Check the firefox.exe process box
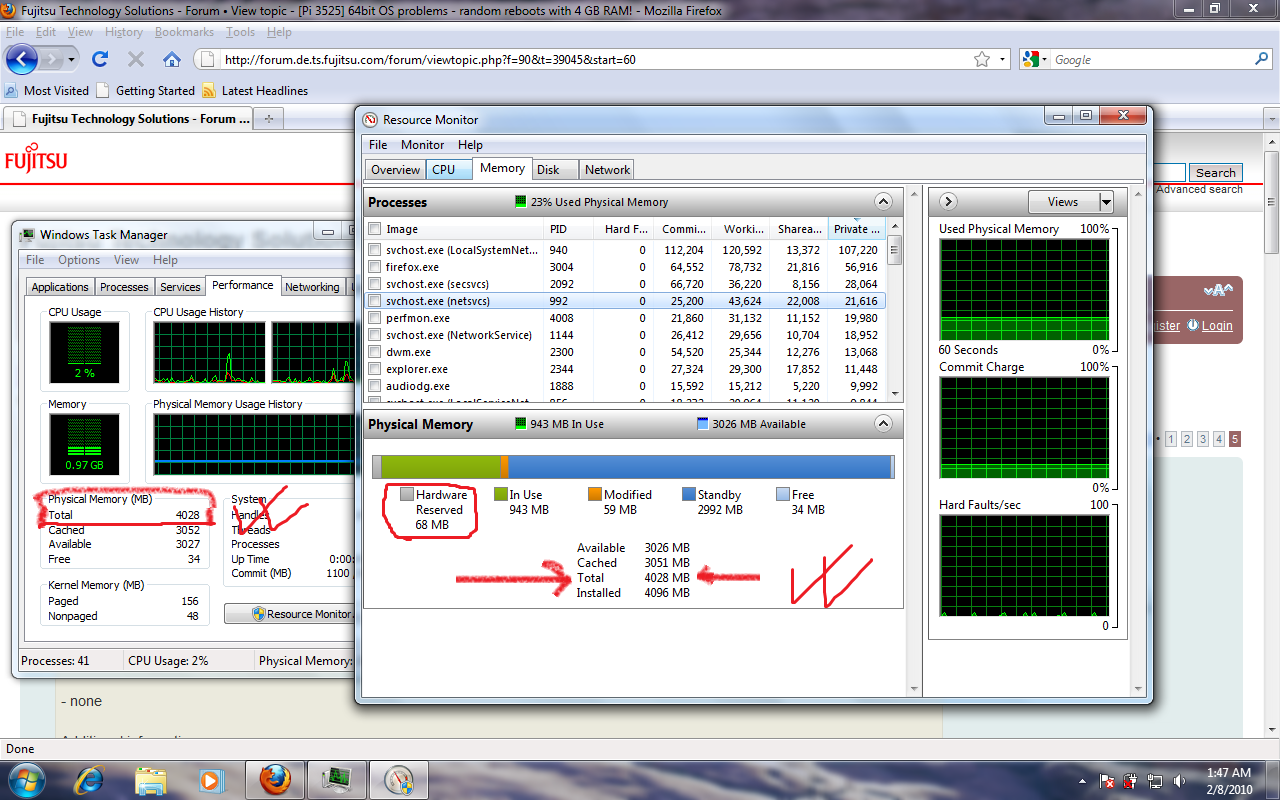Image resolution: width=1280 pixels, height=800 pixels. [375, 267]
